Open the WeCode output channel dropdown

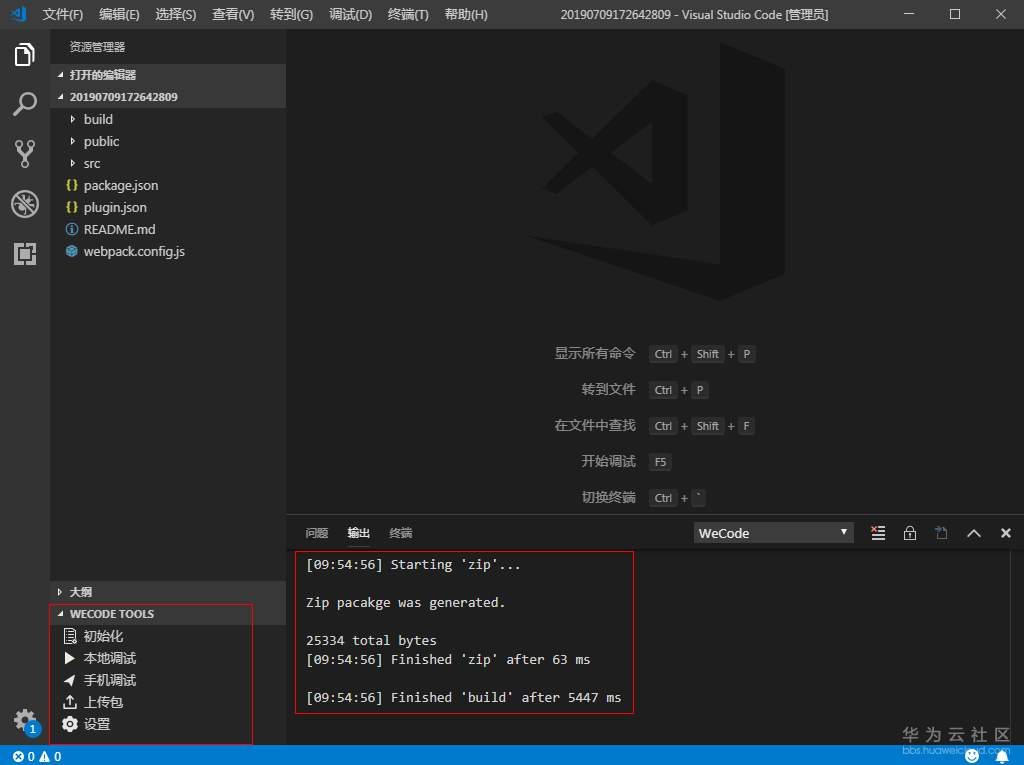tap(773, 533)
